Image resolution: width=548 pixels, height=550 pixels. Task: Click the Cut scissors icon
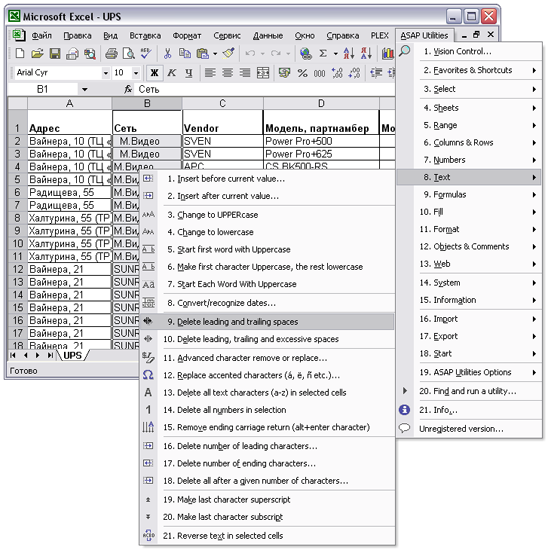(x=167, y=54)
